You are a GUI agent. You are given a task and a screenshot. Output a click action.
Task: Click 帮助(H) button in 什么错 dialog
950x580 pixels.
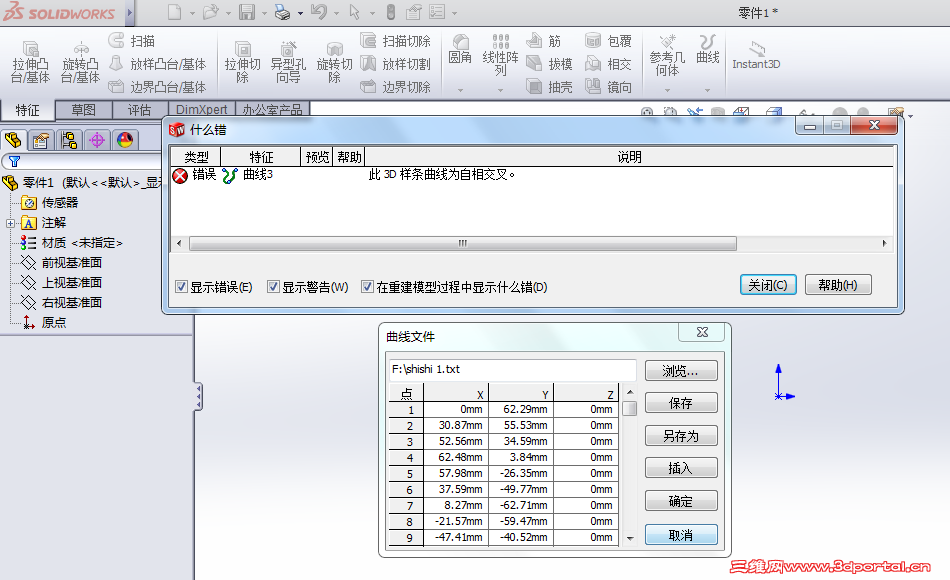coord(838,285)
